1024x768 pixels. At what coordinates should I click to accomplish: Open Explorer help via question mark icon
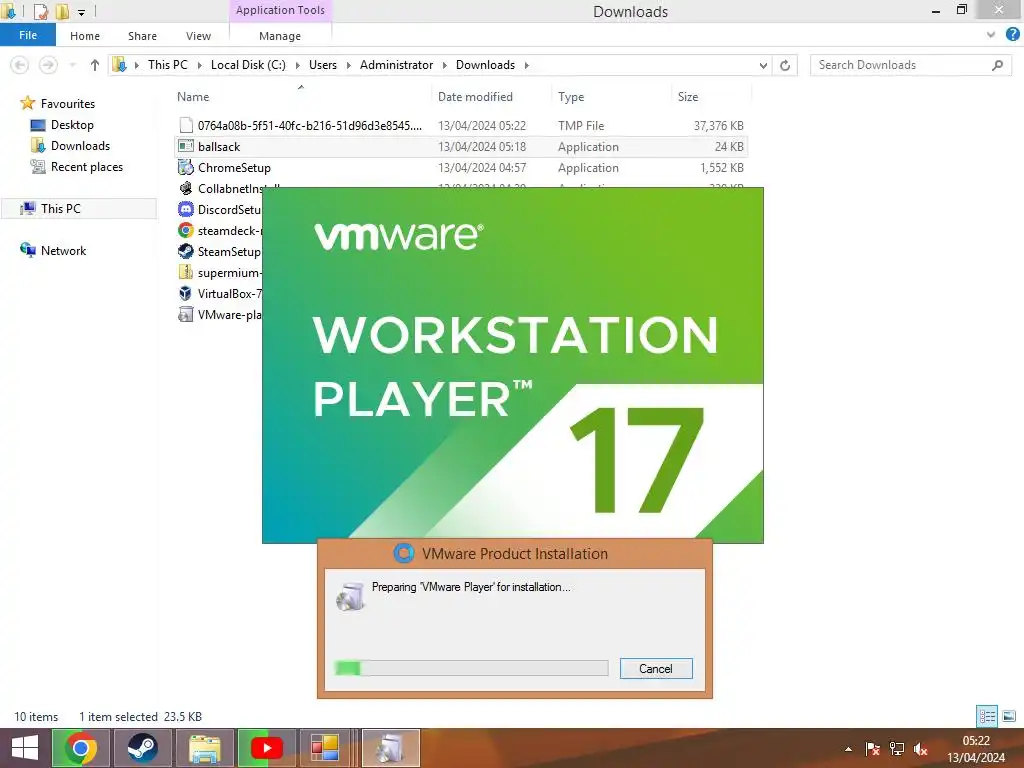click(x=1012, y=35)
